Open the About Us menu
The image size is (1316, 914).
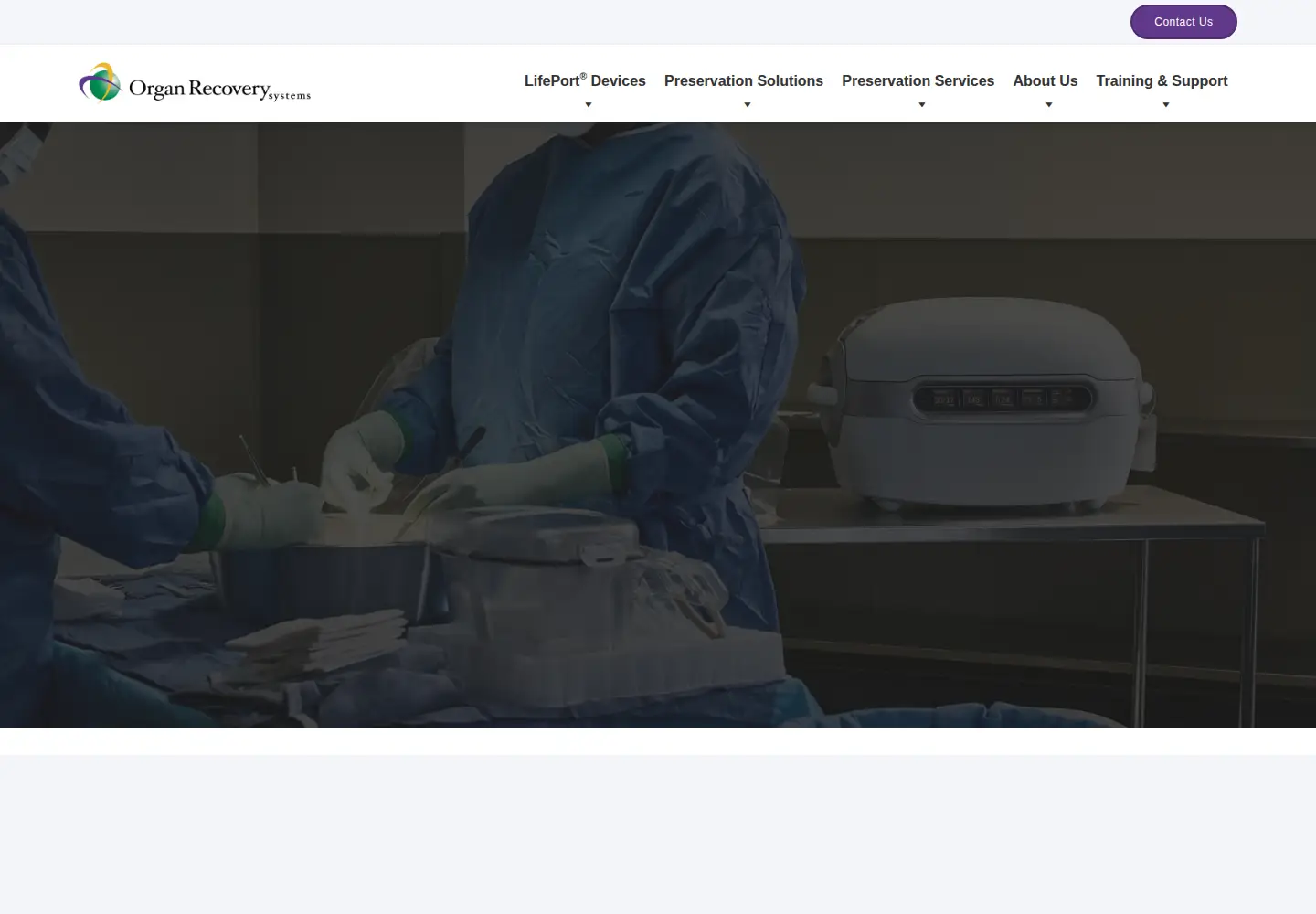click(x=1045, y=80)
